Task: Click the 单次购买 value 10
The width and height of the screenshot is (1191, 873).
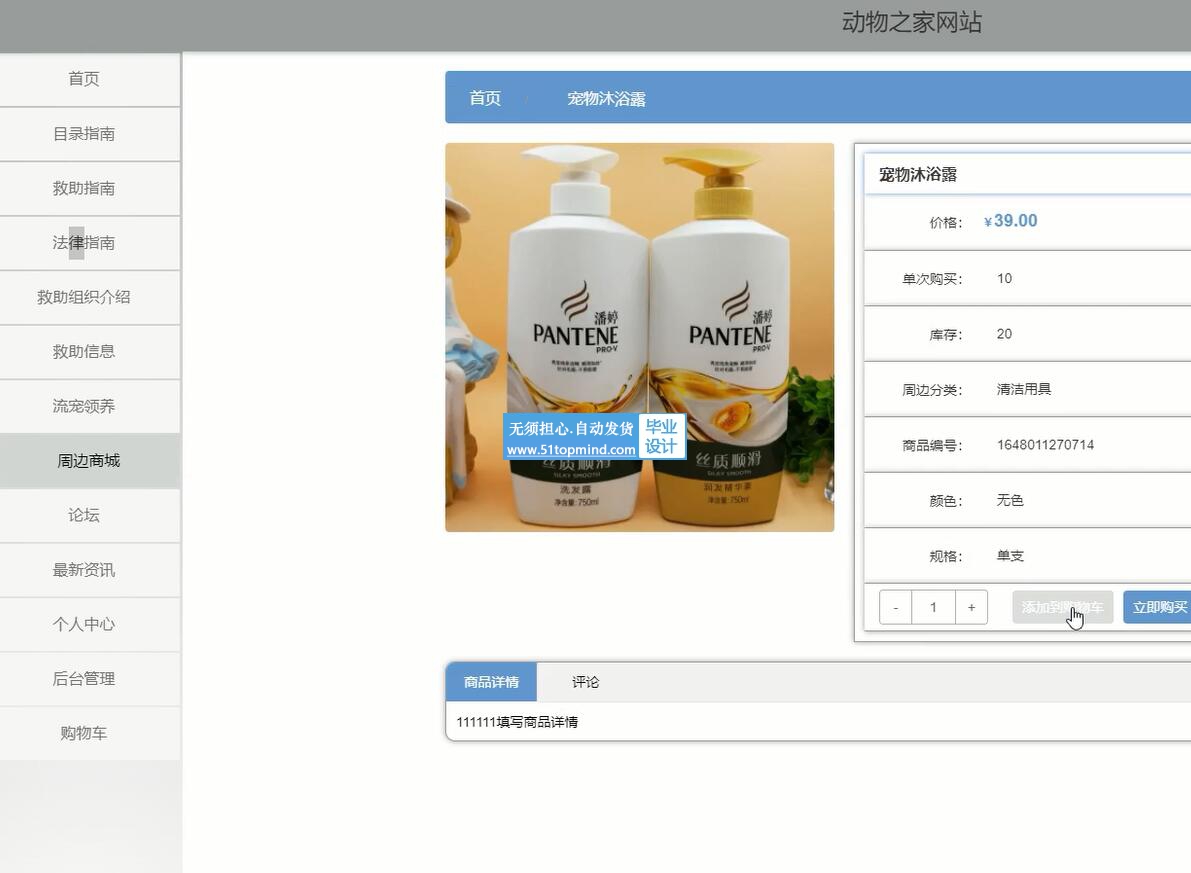Action: tap(1004, 278)
